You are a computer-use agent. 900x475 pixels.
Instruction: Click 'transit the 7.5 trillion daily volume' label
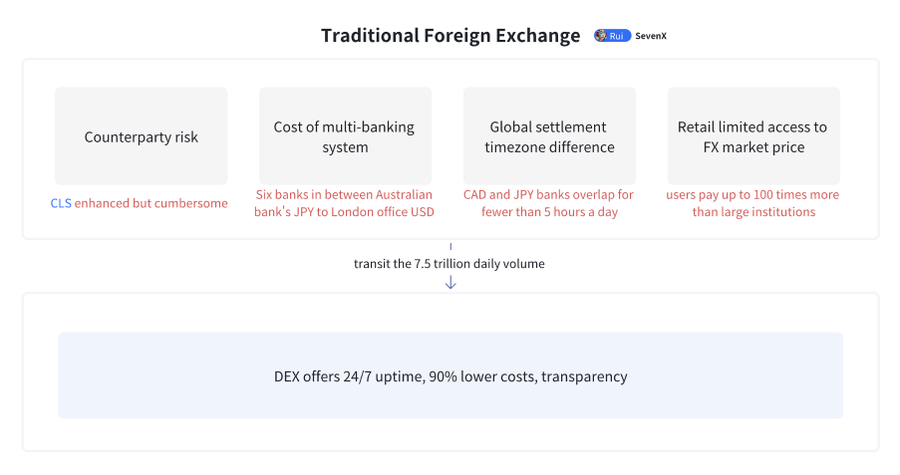[x=450, y=264]
